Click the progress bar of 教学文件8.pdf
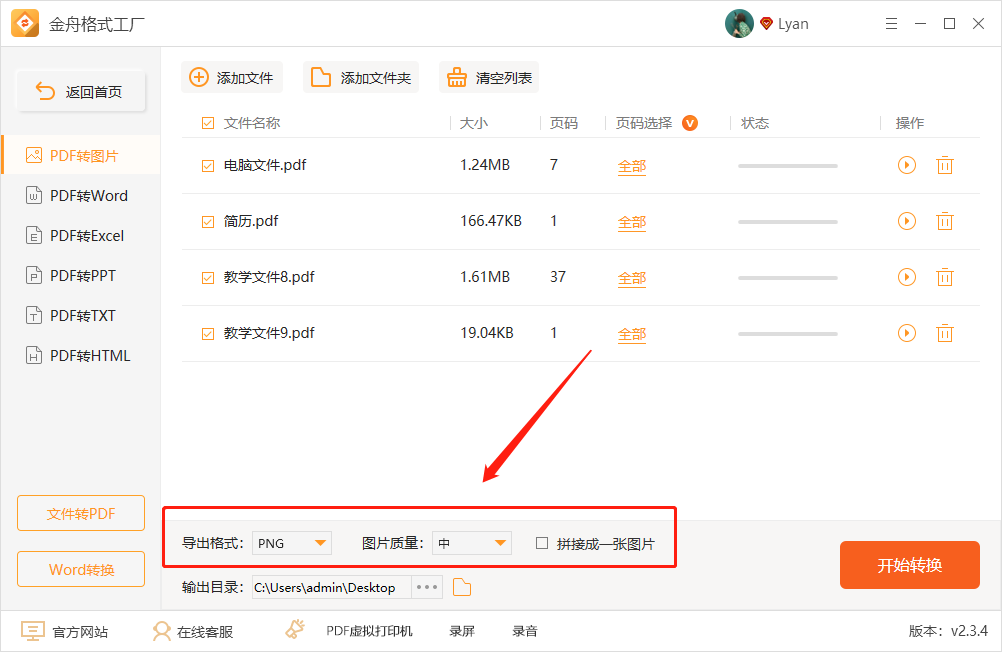Image resolution: width=1002 pixels, height=652 pixels. tap(787, 277)
